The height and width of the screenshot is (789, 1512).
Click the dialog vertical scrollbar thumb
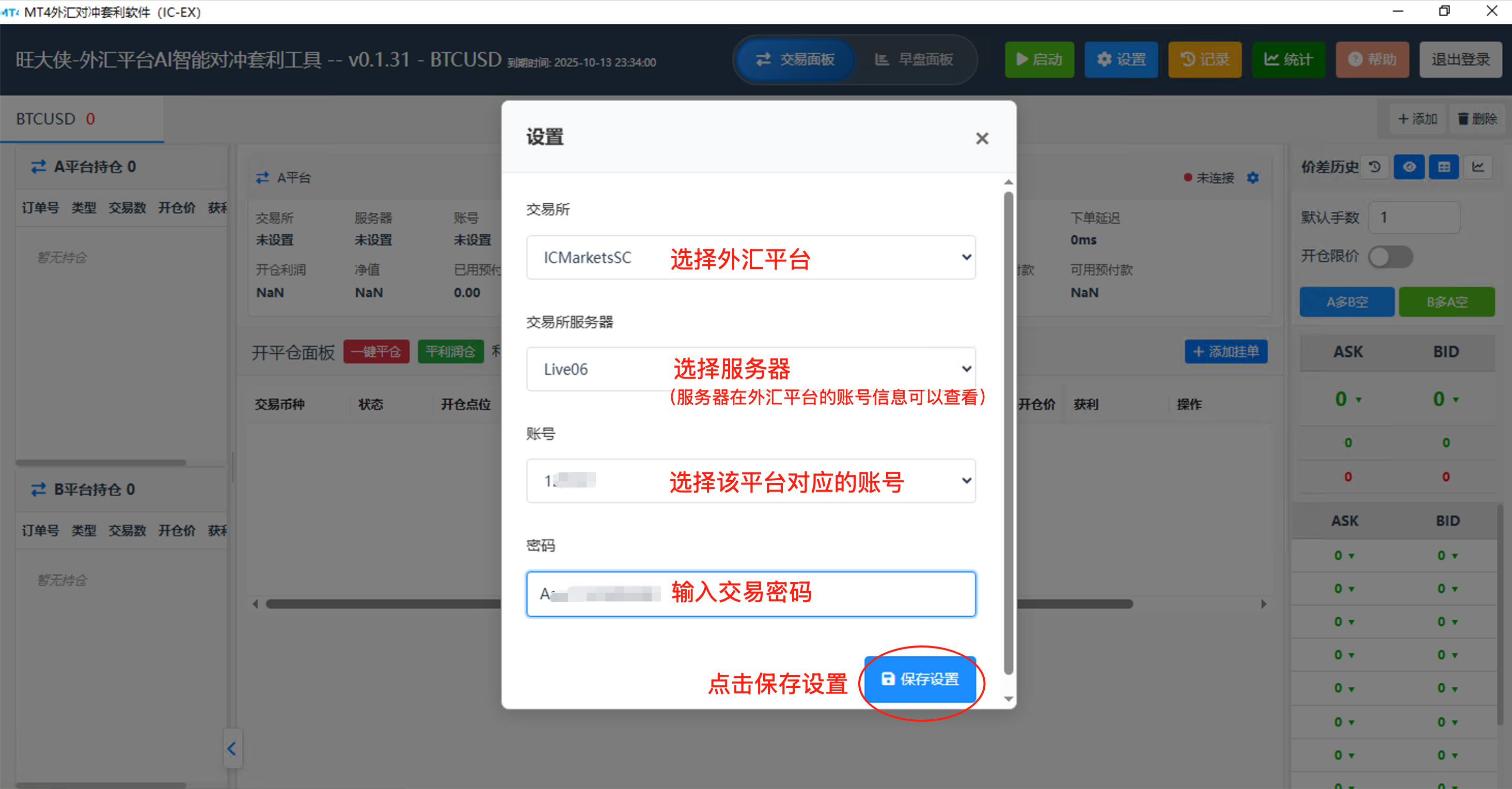(1008, 432)
